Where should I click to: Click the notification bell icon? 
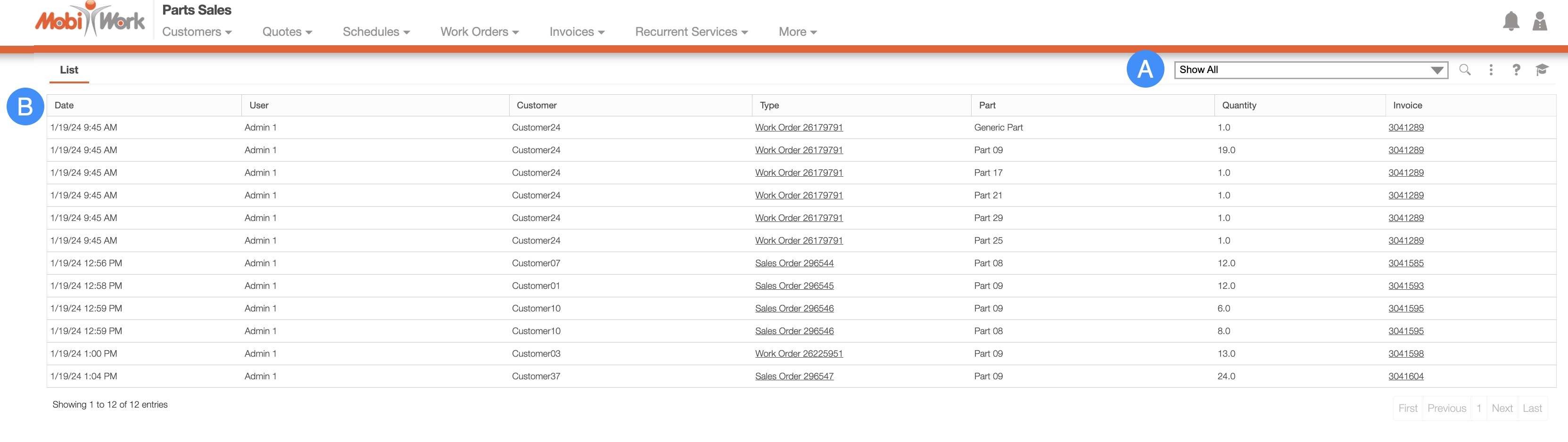coord(1510,21)
